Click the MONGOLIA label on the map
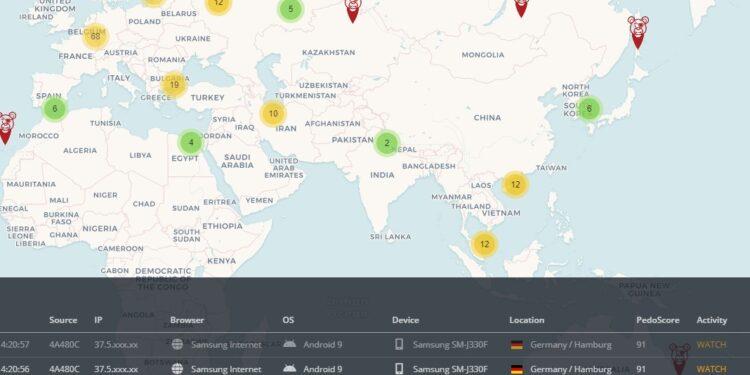Viewport: 750px width, 375px height. [483, 55]
